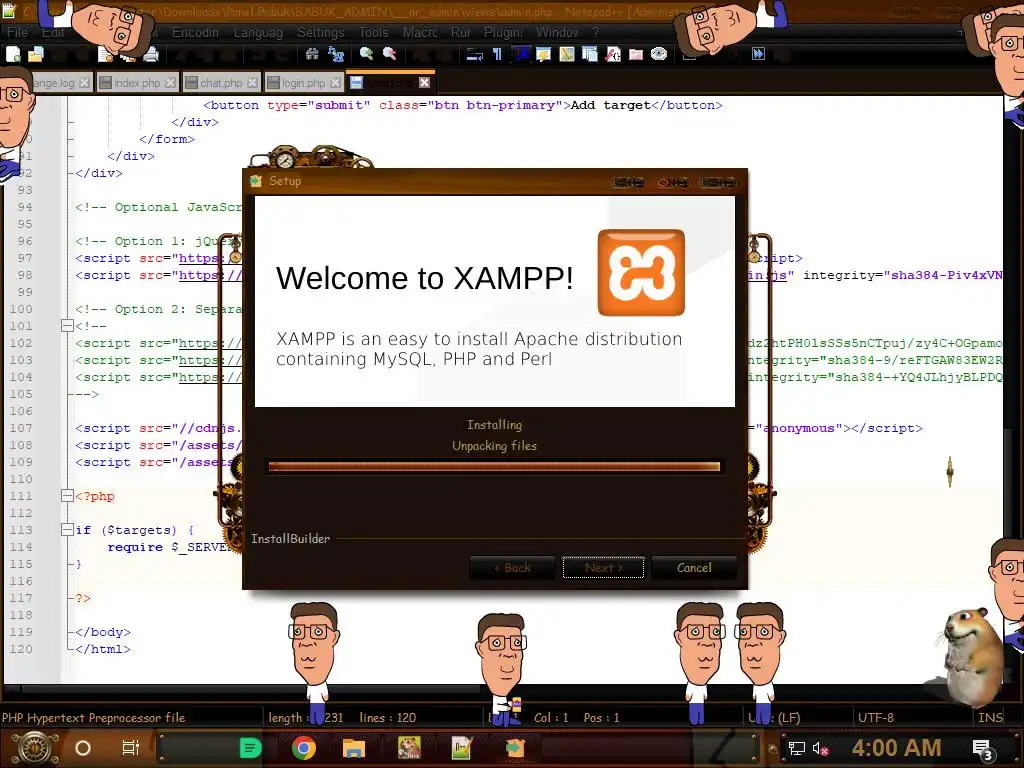Collapse the fold marker at line 111

[67, 496]
